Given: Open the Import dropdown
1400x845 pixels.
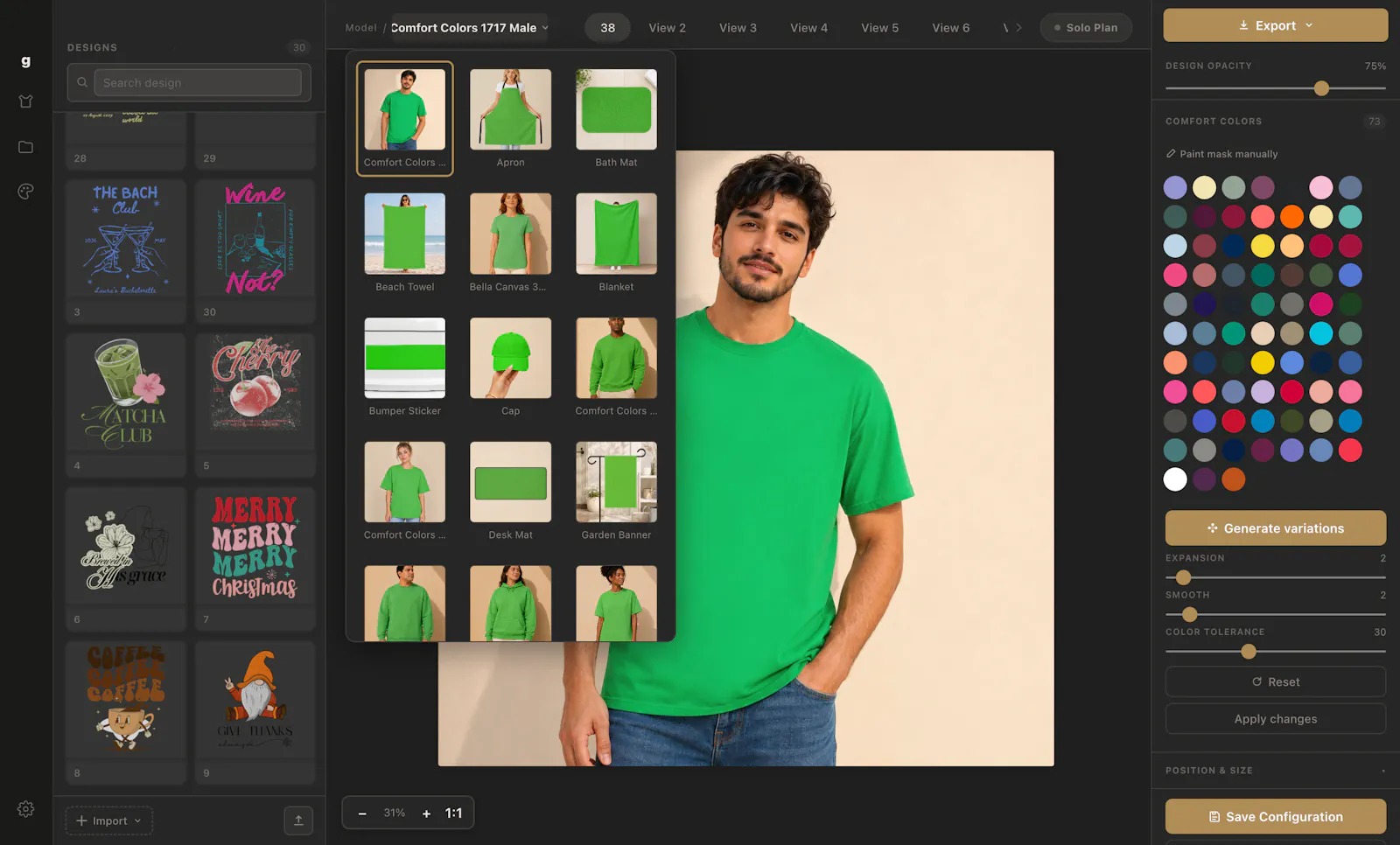Looking at the screenshot, I should [109, 821].
